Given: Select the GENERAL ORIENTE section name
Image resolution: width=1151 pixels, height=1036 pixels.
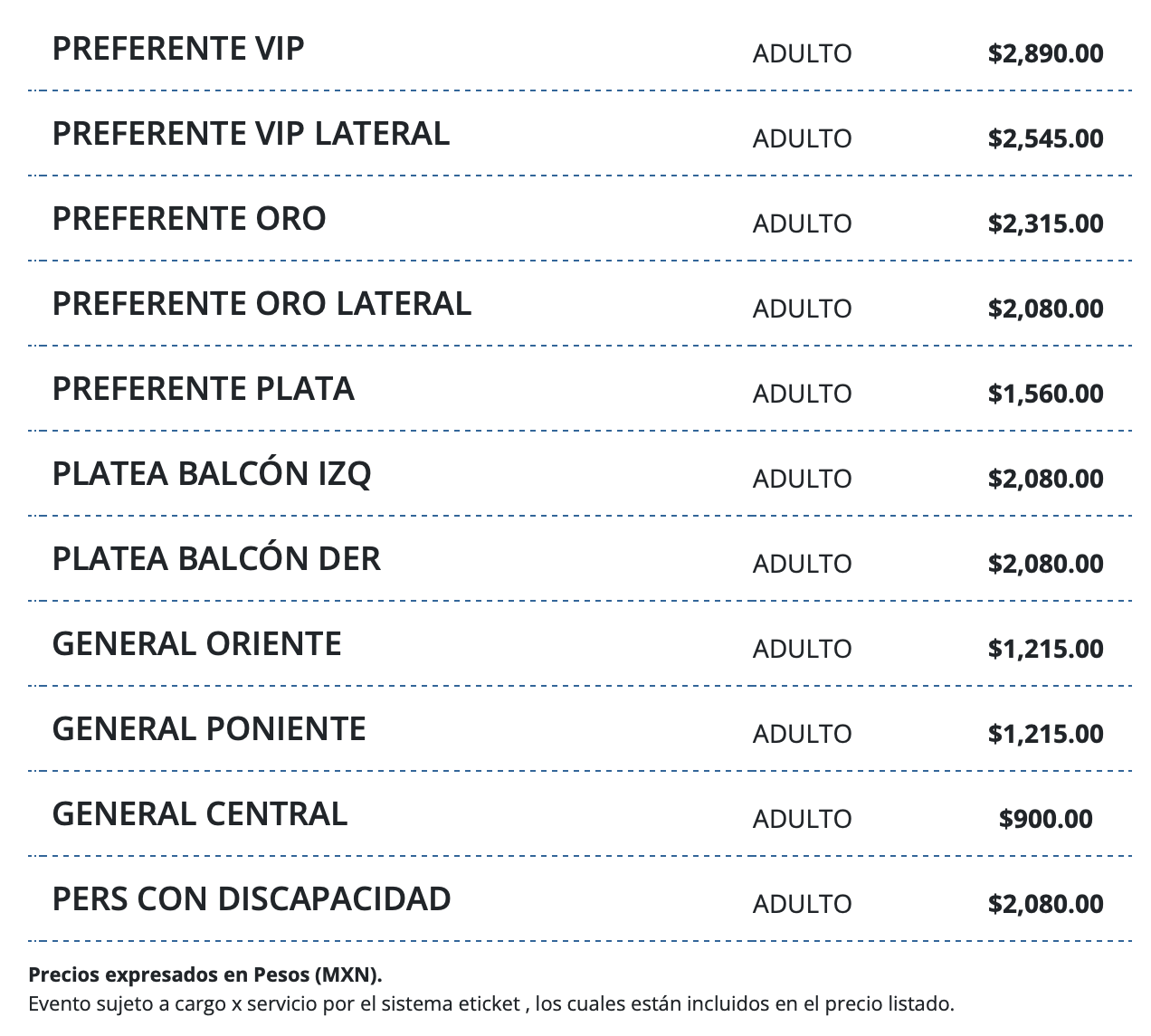Looking at the screenshot, I should [197, 644].
